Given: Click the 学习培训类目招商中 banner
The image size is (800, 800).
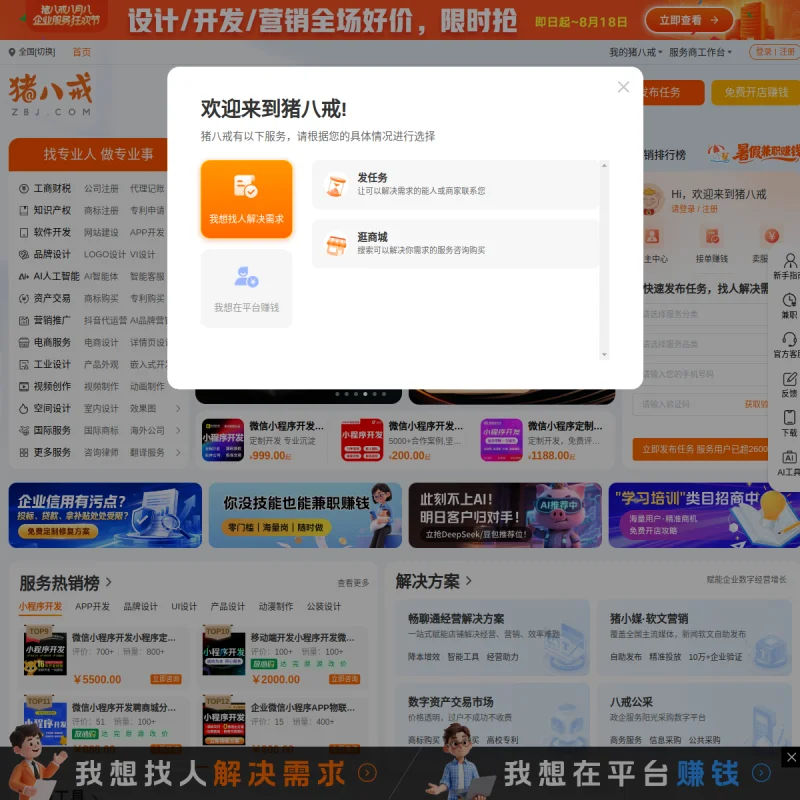Looking at the screenshot, I should (704, 515).
